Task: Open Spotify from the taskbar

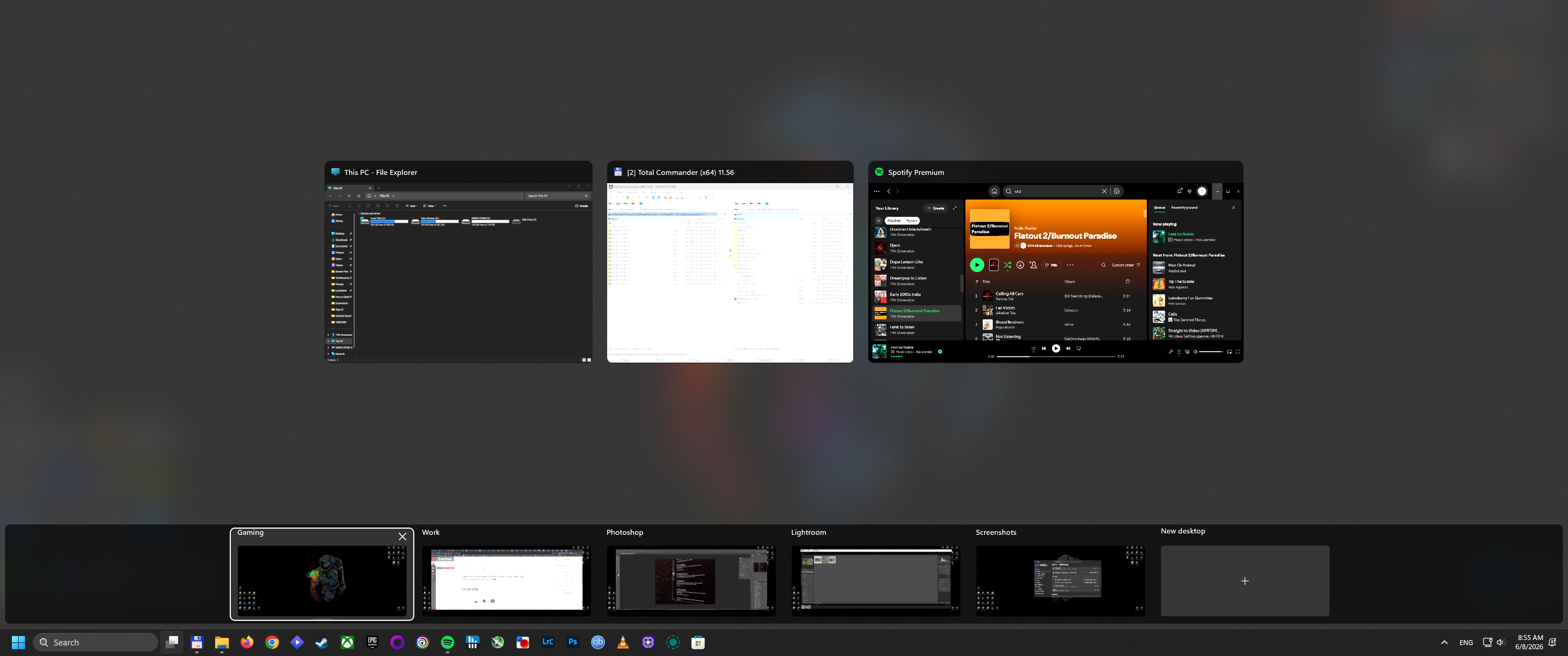Action: tap(448, 642)
